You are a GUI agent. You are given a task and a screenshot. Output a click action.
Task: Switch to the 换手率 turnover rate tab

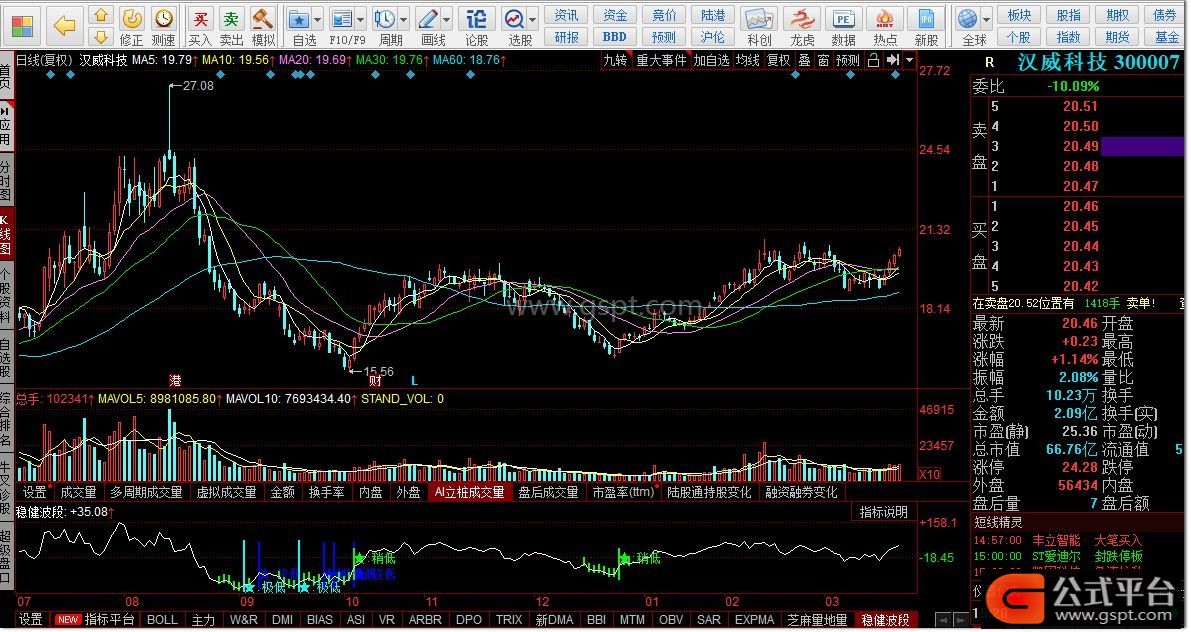pyautogui.click(x=327, y=492)
